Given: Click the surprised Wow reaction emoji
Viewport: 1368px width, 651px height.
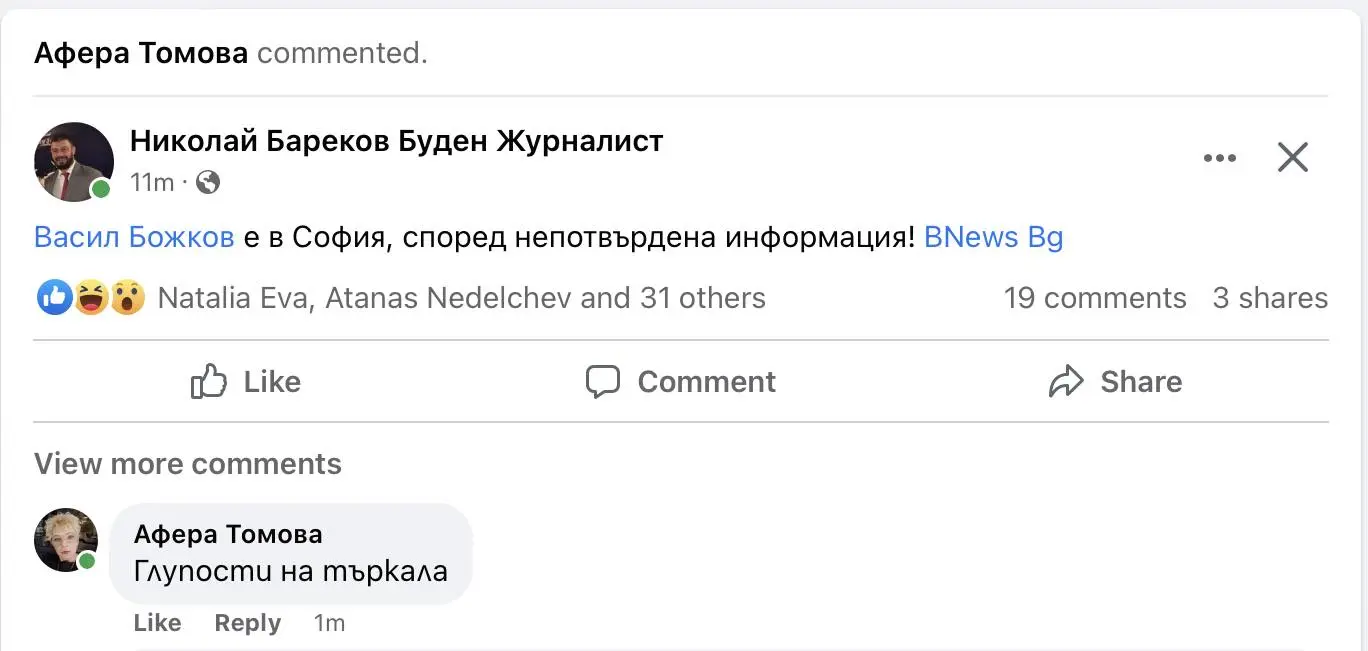Looking at the screenshot, I should pyautogui.click(x=127, y=298).
